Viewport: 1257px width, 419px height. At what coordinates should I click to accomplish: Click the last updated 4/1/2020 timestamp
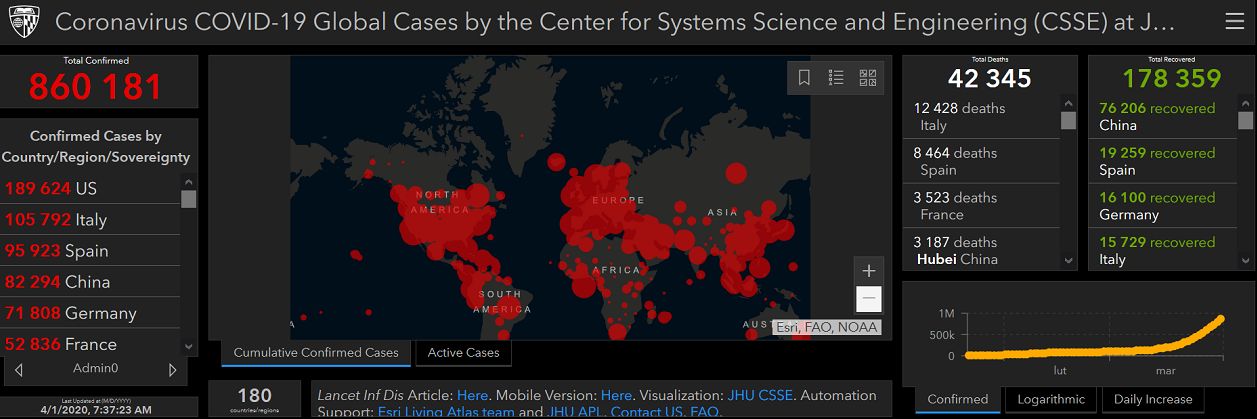[97, 410]
